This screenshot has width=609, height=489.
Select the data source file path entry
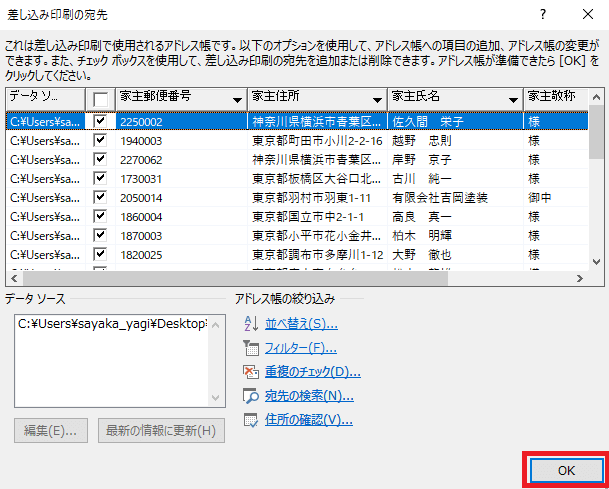pyautogui.click(x=111, y=324)
